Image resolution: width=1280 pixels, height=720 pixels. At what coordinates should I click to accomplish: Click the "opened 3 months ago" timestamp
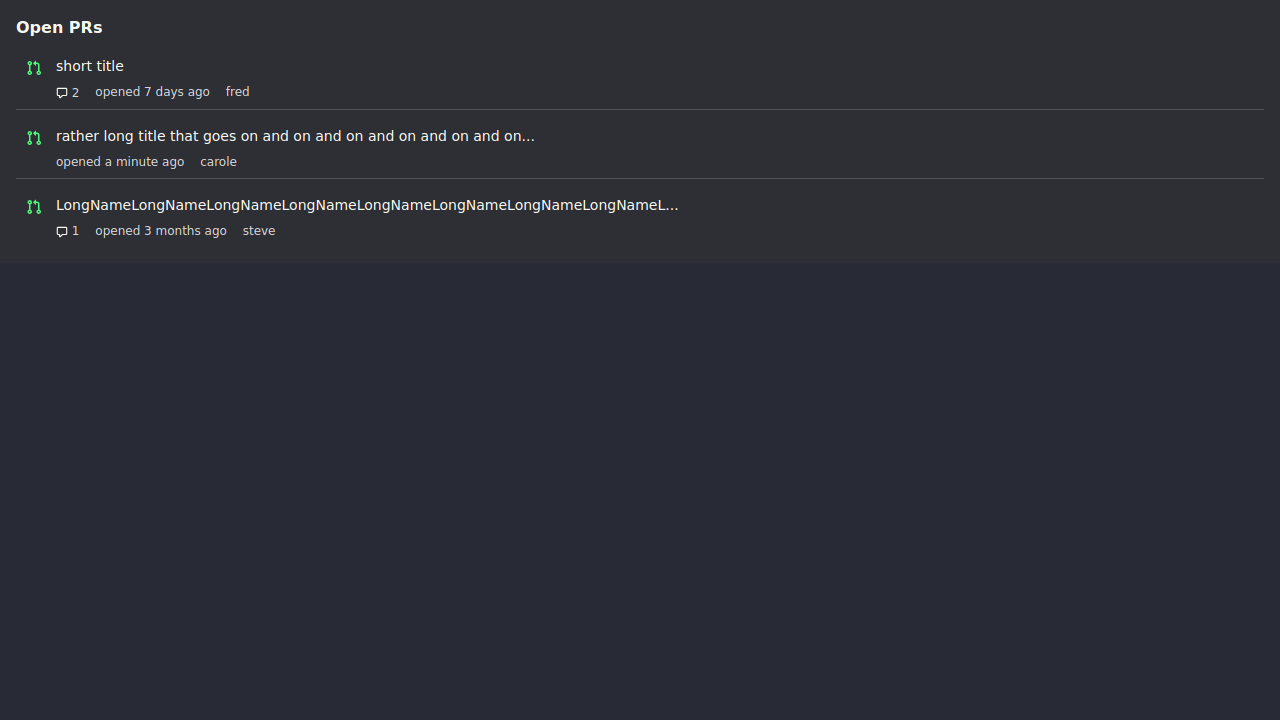tap(161, 231)
